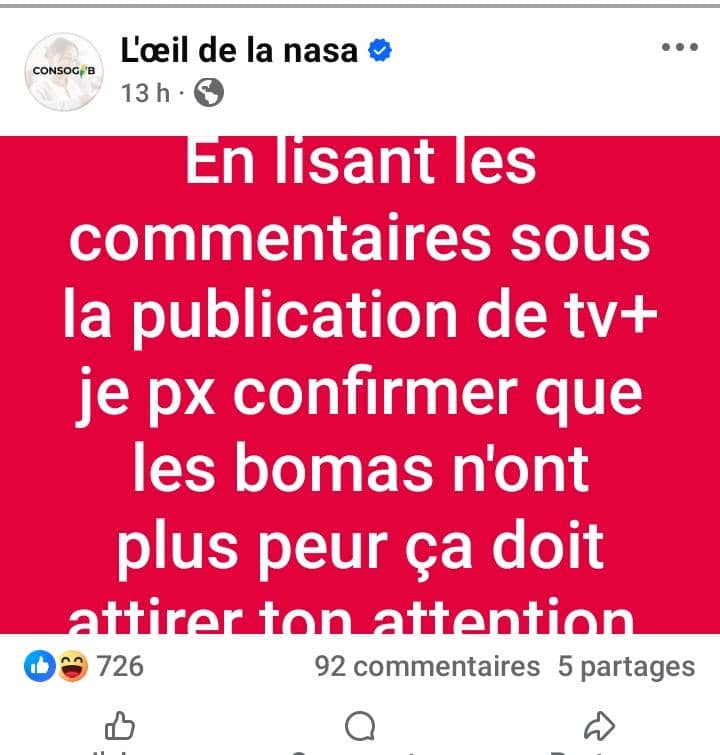Open the L'œil de la nasa page
This screenshot has width=720, height=755.
coord(239,51)
